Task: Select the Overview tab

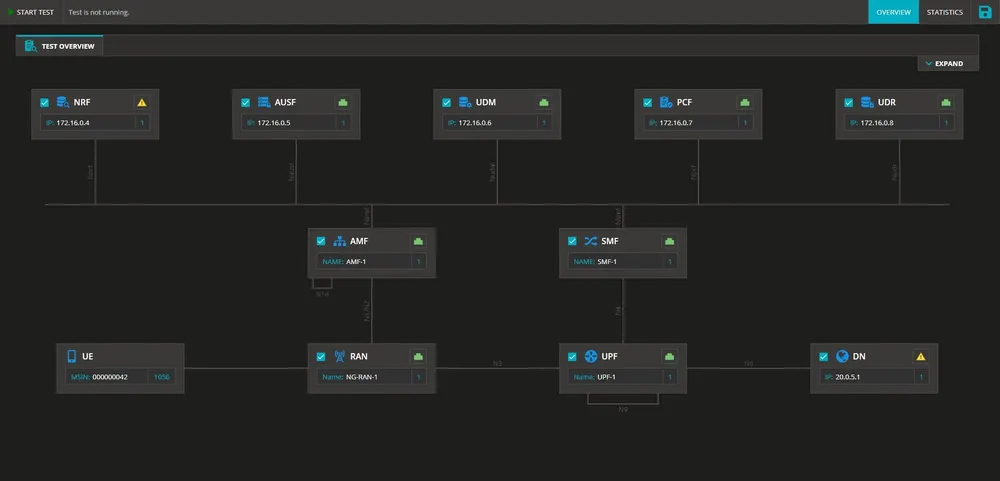Action: point(893,12)
